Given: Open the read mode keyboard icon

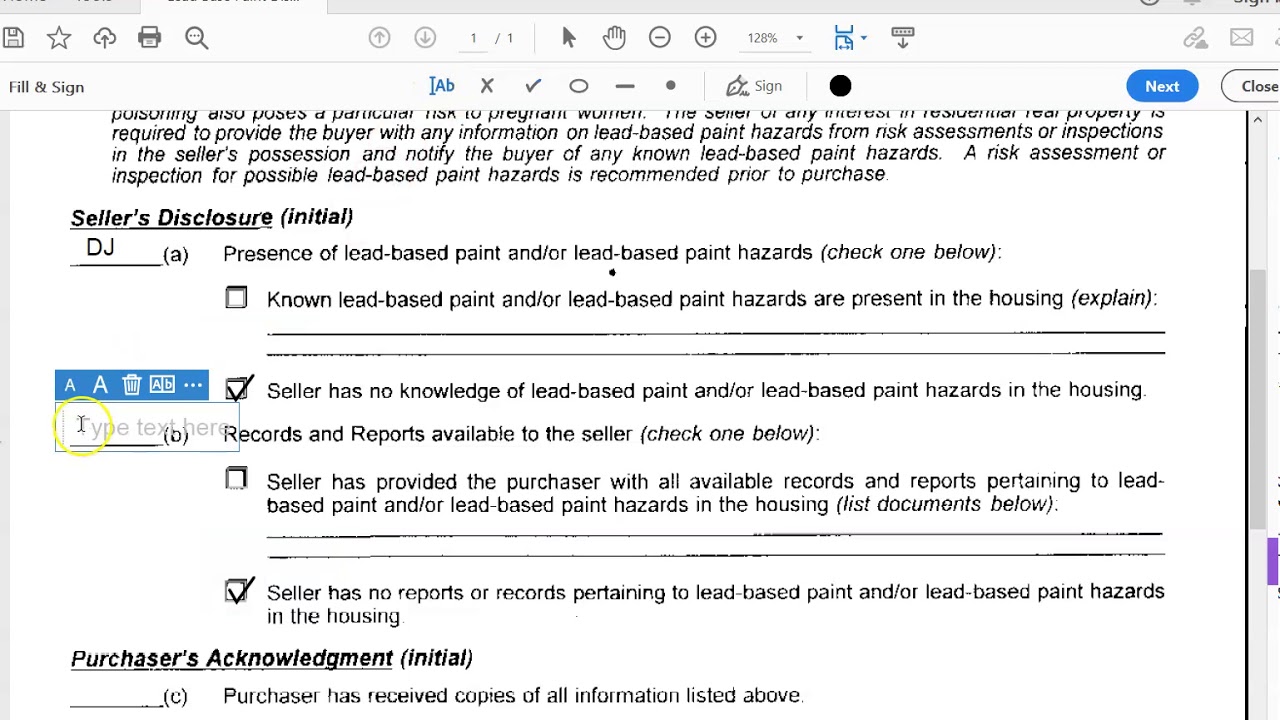Looking at the screenshot, I should click(x=903, y=38).
